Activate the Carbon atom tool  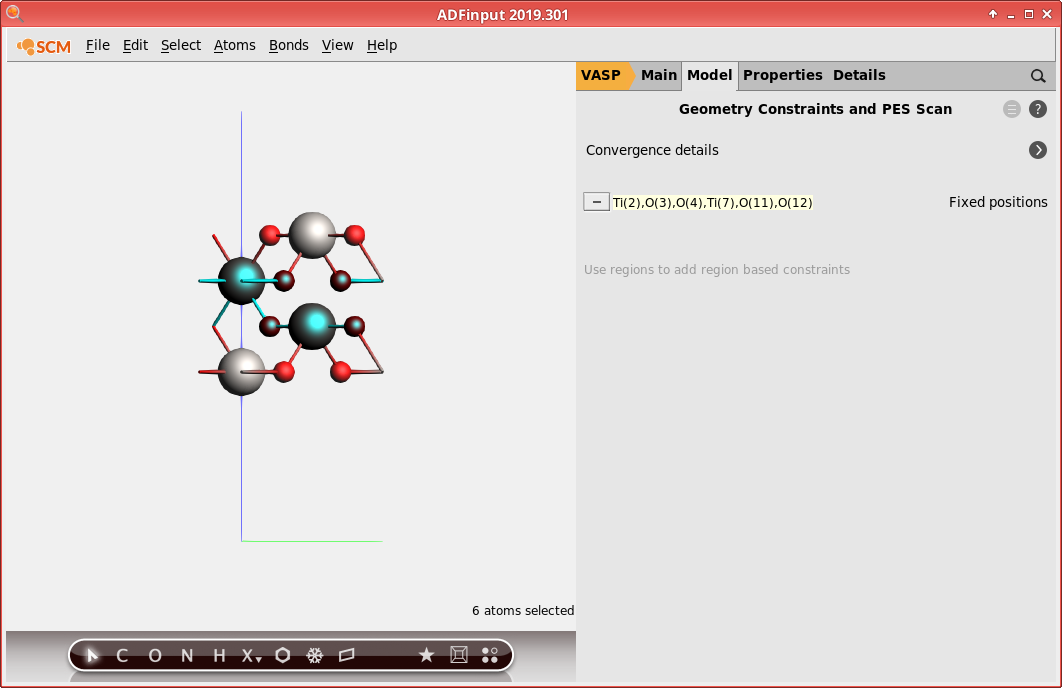(x=122, y=655)
